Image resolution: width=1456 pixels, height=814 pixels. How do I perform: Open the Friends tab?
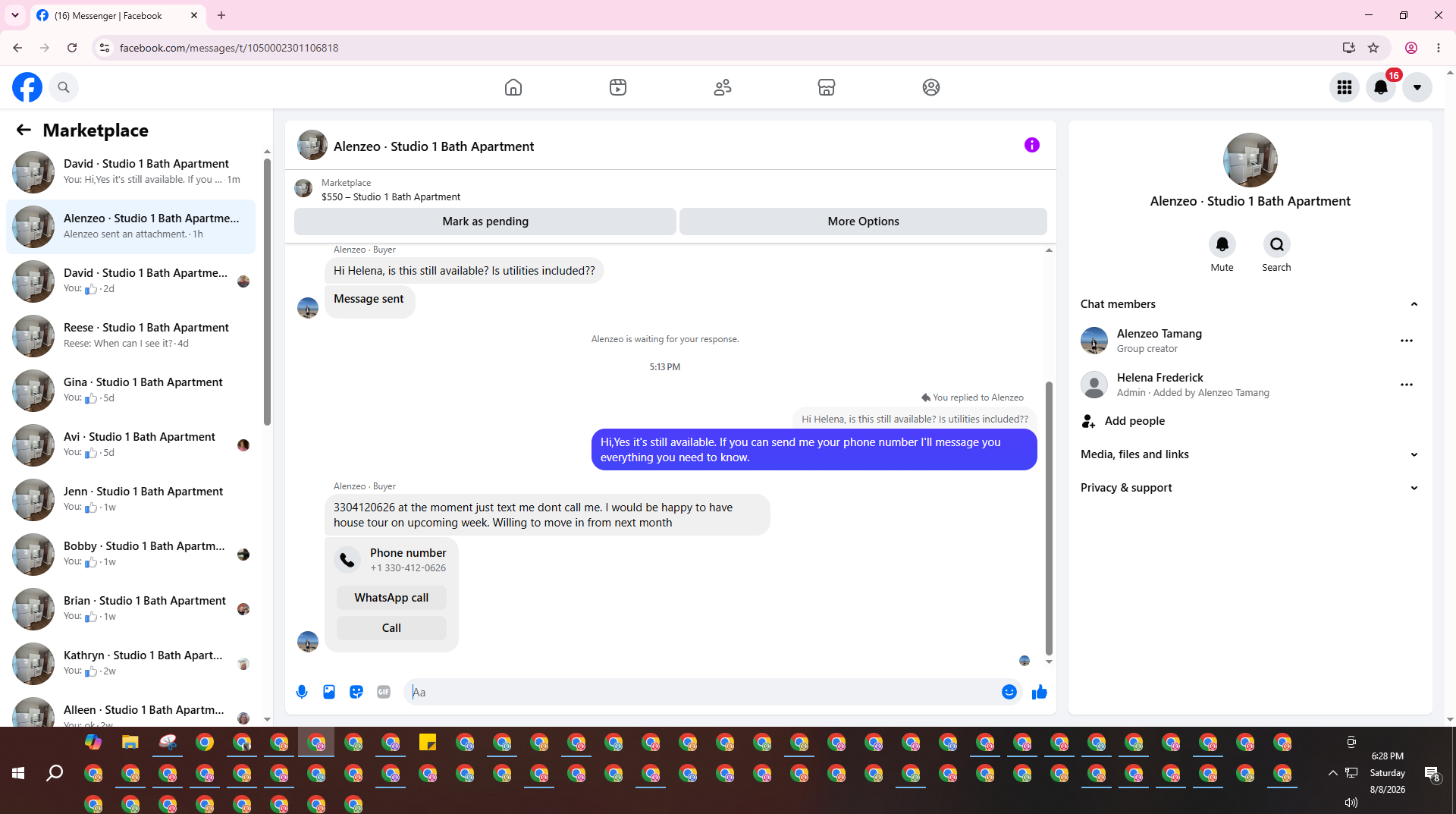click(x=723, y=87)
